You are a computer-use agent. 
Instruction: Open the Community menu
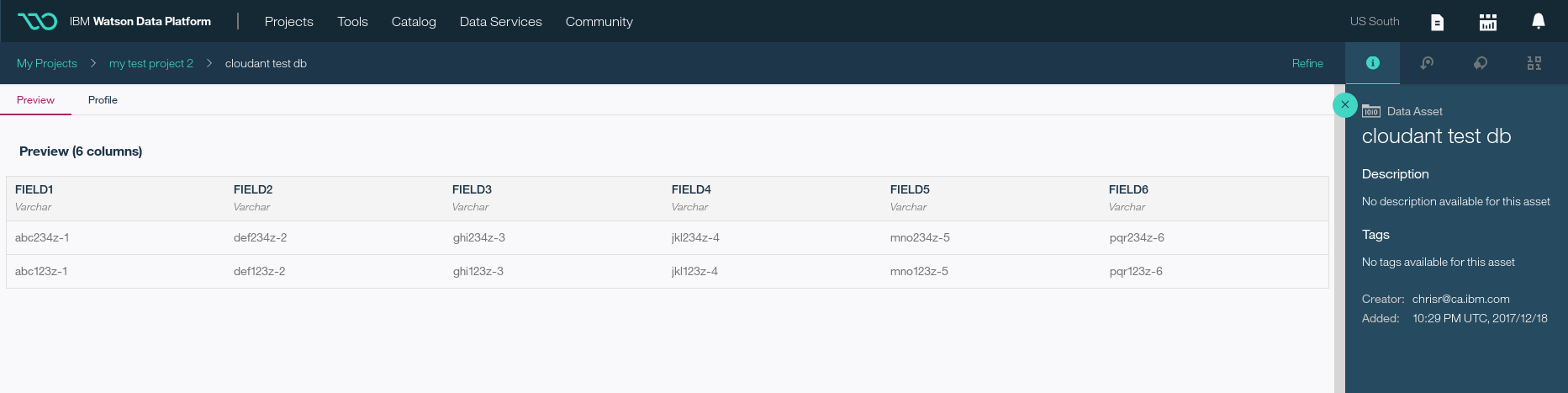(x=599, y=22)
